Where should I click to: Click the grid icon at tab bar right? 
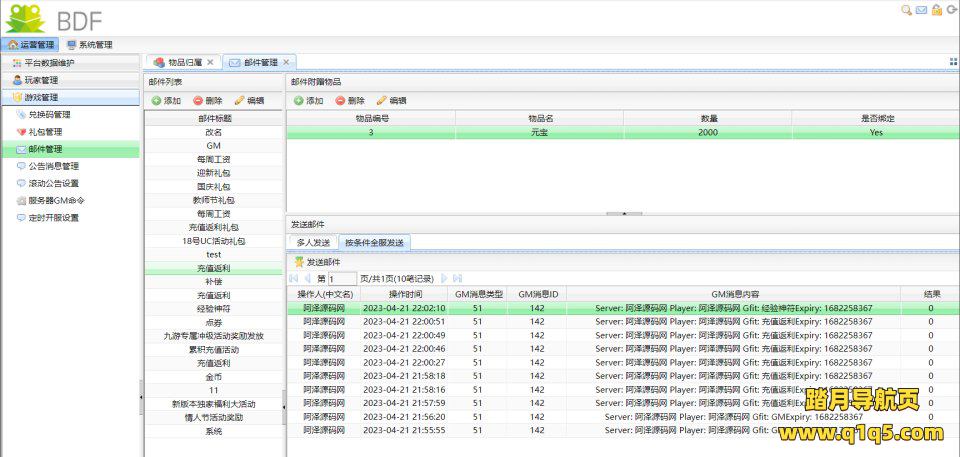pos(953,62)
